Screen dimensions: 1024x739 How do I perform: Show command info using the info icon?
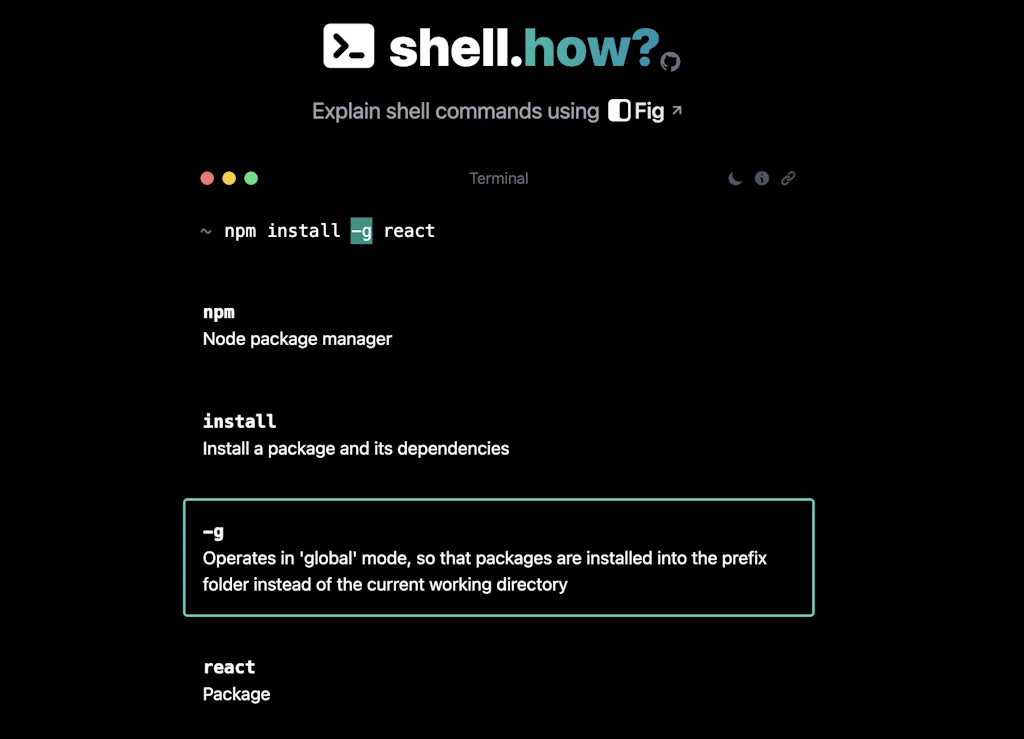(762, 178)
